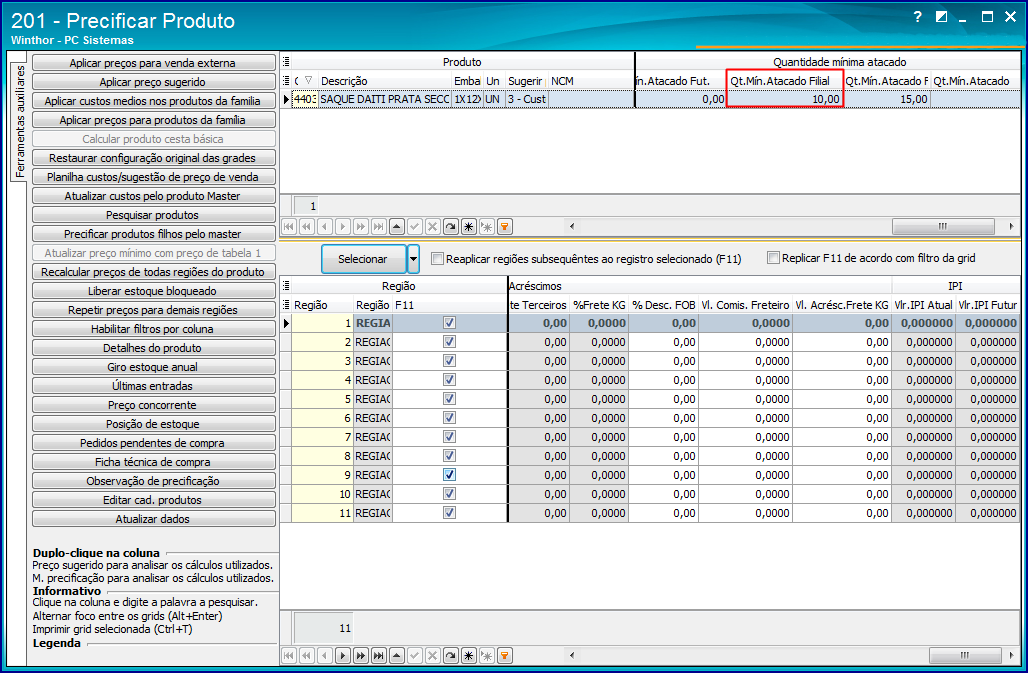Image resolution: width=1028 pixels, height=673 pixels.
Task: Open the Ferramentas auxiliares vertical tab
Action: pyautogui.click(x=20, y=122)
